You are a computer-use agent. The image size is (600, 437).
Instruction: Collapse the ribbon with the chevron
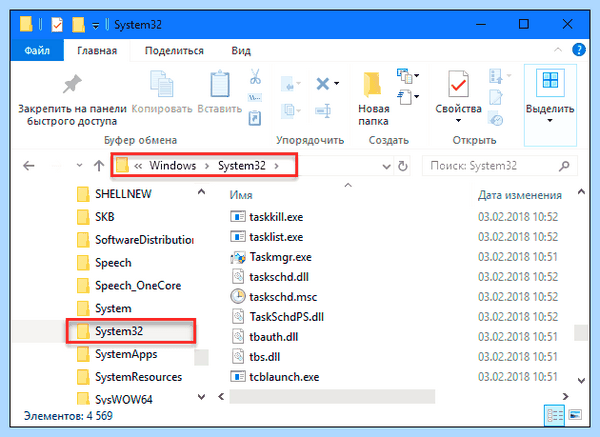[x=558, y=50]
